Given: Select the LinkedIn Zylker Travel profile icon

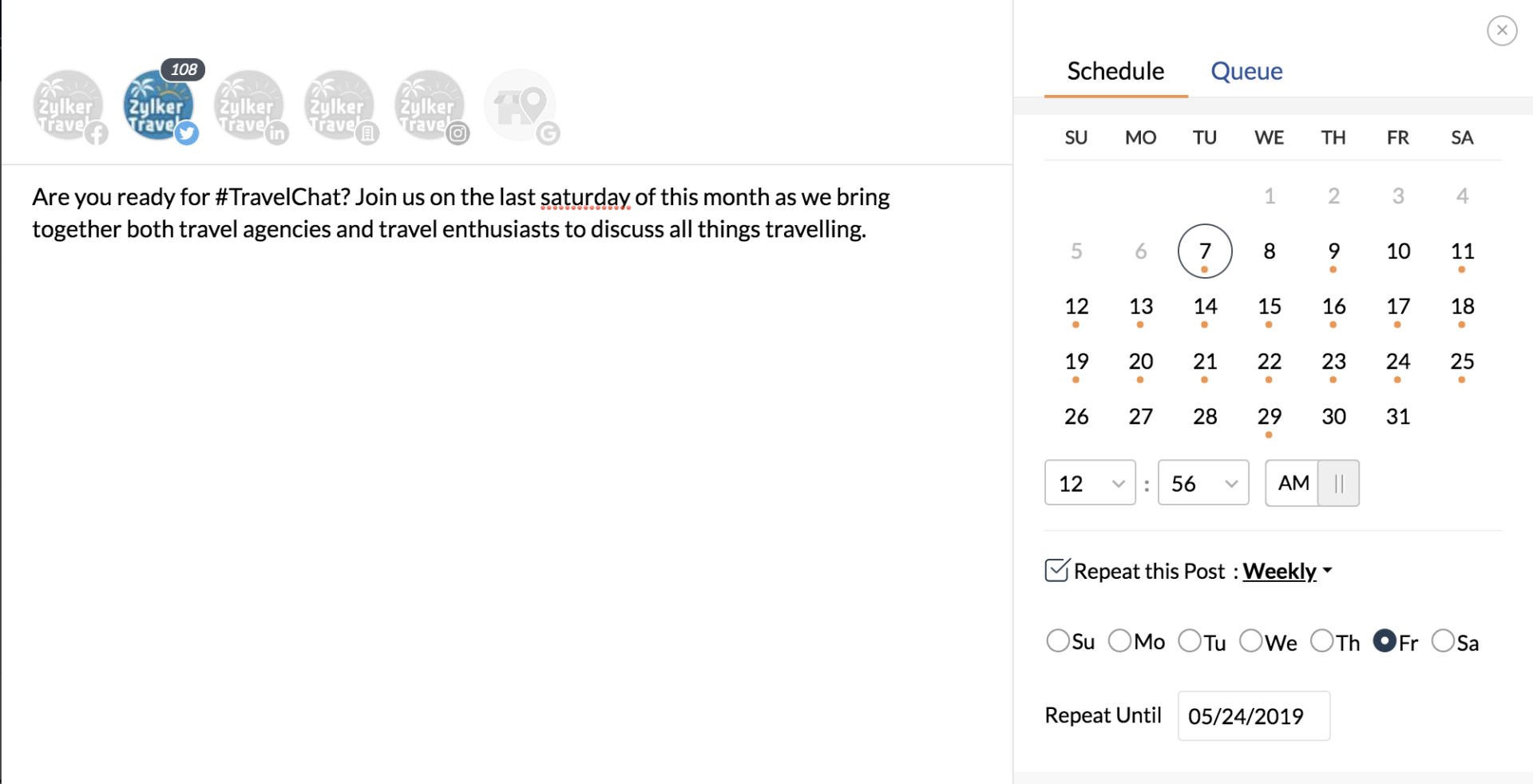Looking at the screenshot, I should pos(249,106).
